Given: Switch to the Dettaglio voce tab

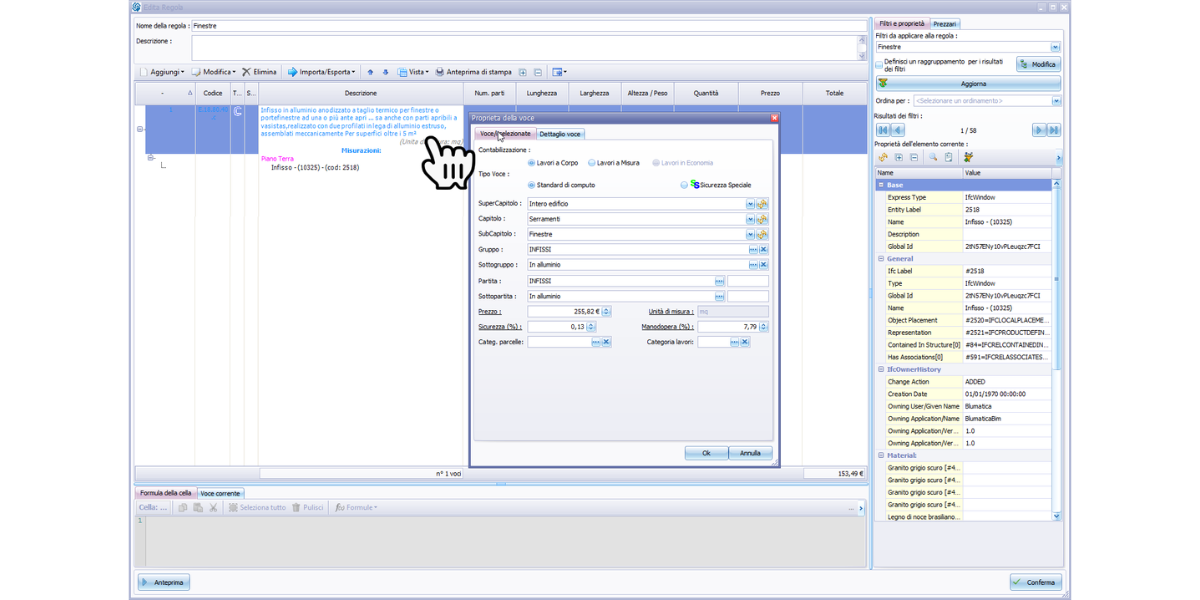Looking at the screenshot, I should tap(560, 134).
